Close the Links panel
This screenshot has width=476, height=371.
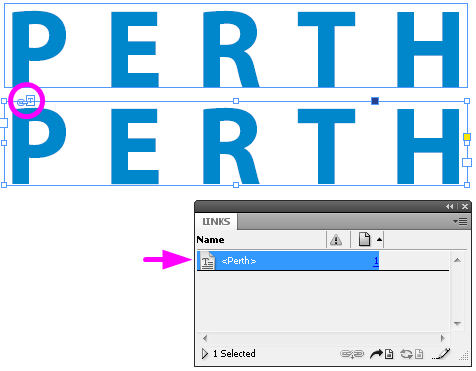[x=465, y=207]
